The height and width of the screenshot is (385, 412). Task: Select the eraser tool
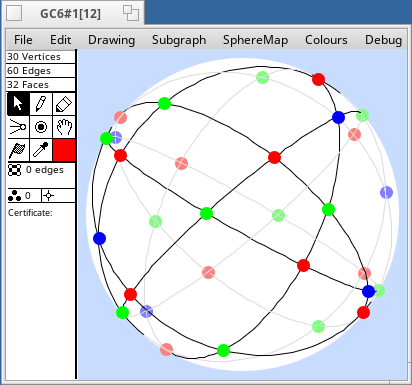point(64,104)
